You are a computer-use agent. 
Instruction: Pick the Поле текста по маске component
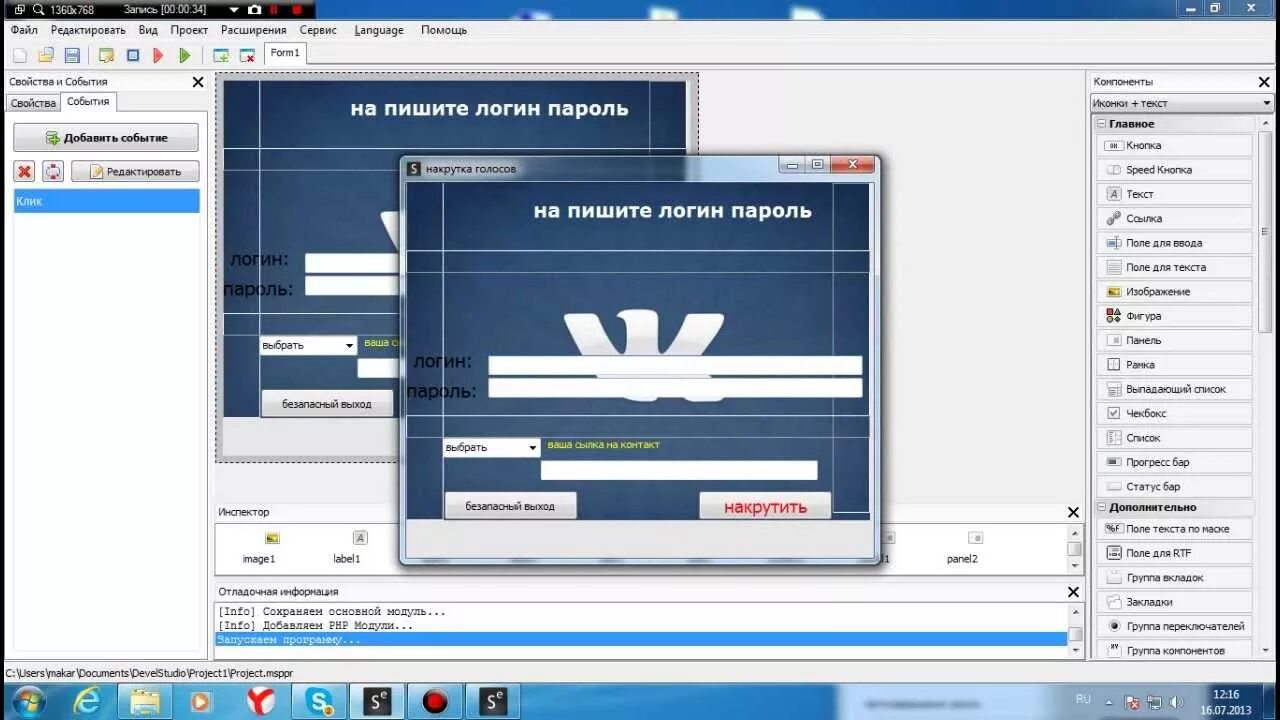pos(1175,529)
